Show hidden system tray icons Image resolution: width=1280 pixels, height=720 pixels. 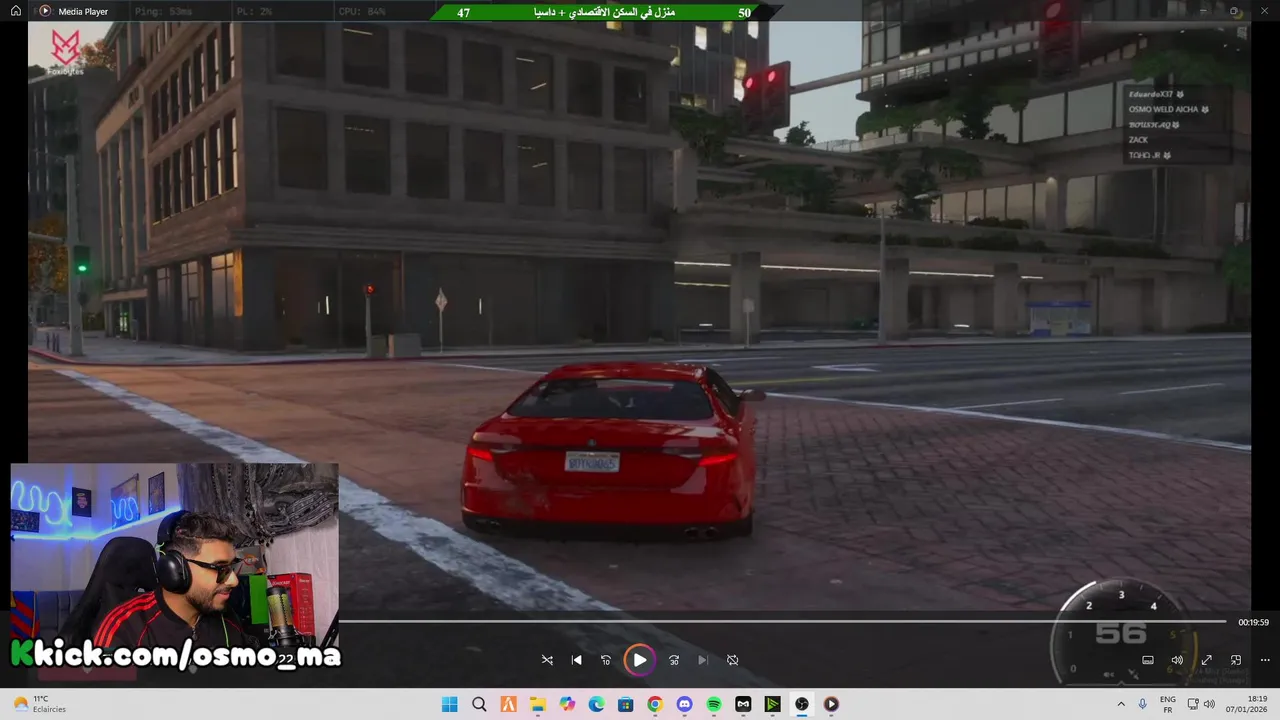point(1120,704)
